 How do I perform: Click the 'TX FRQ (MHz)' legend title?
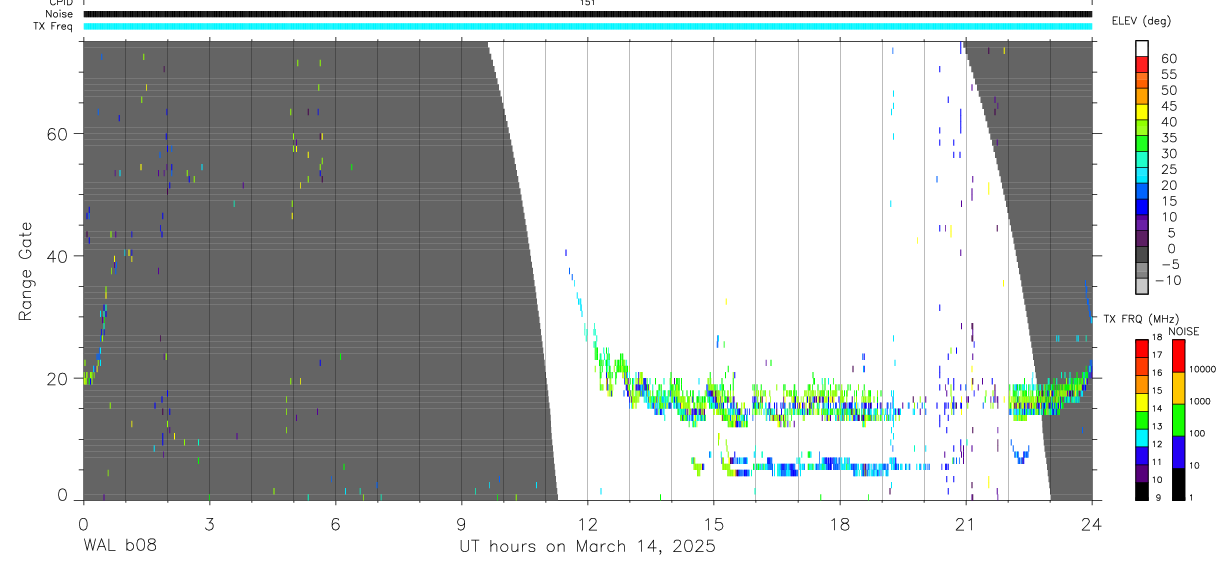(x=1141, y=318)
